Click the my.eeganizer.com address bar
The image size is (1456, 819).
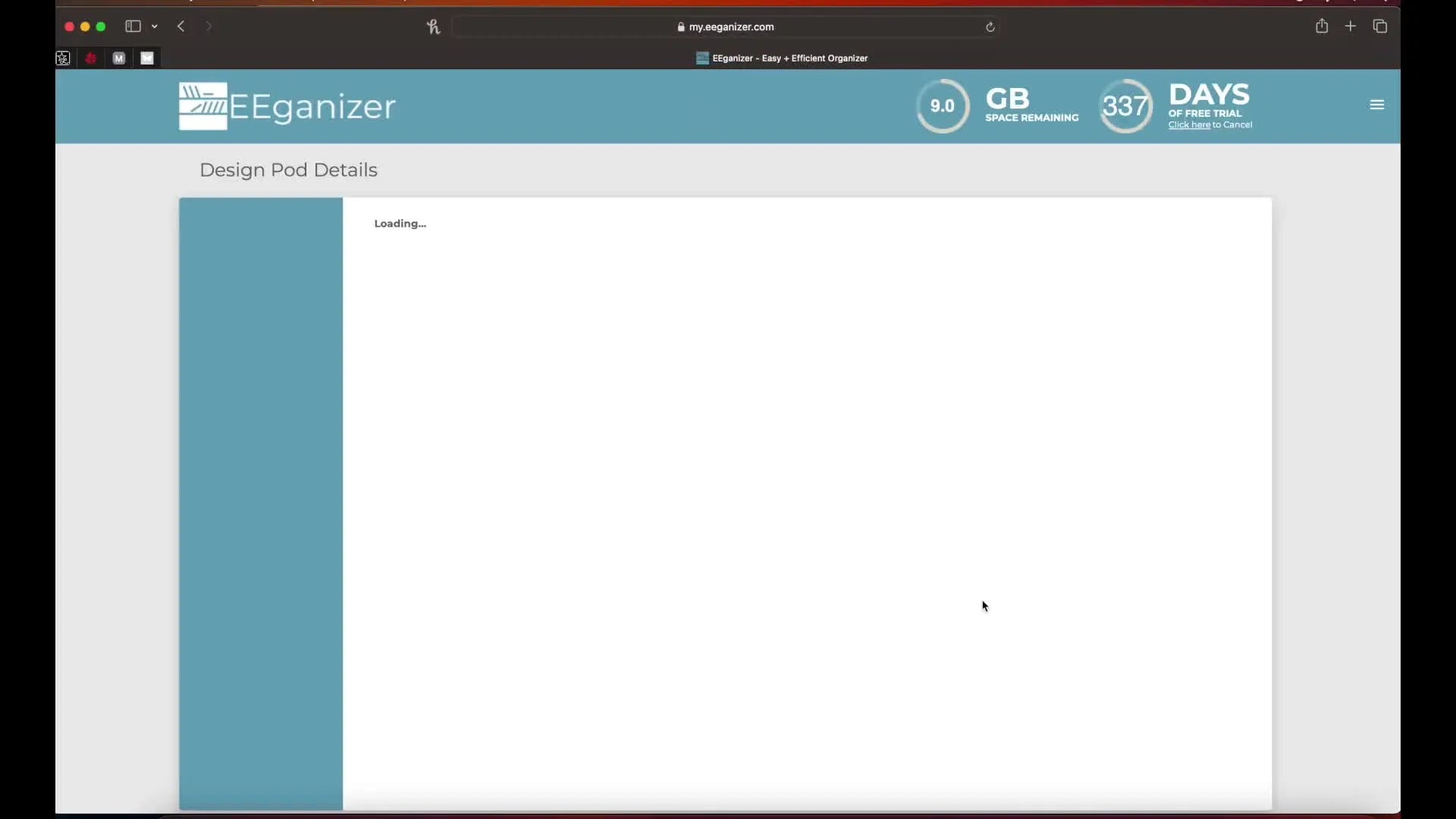tap(726, 27)
